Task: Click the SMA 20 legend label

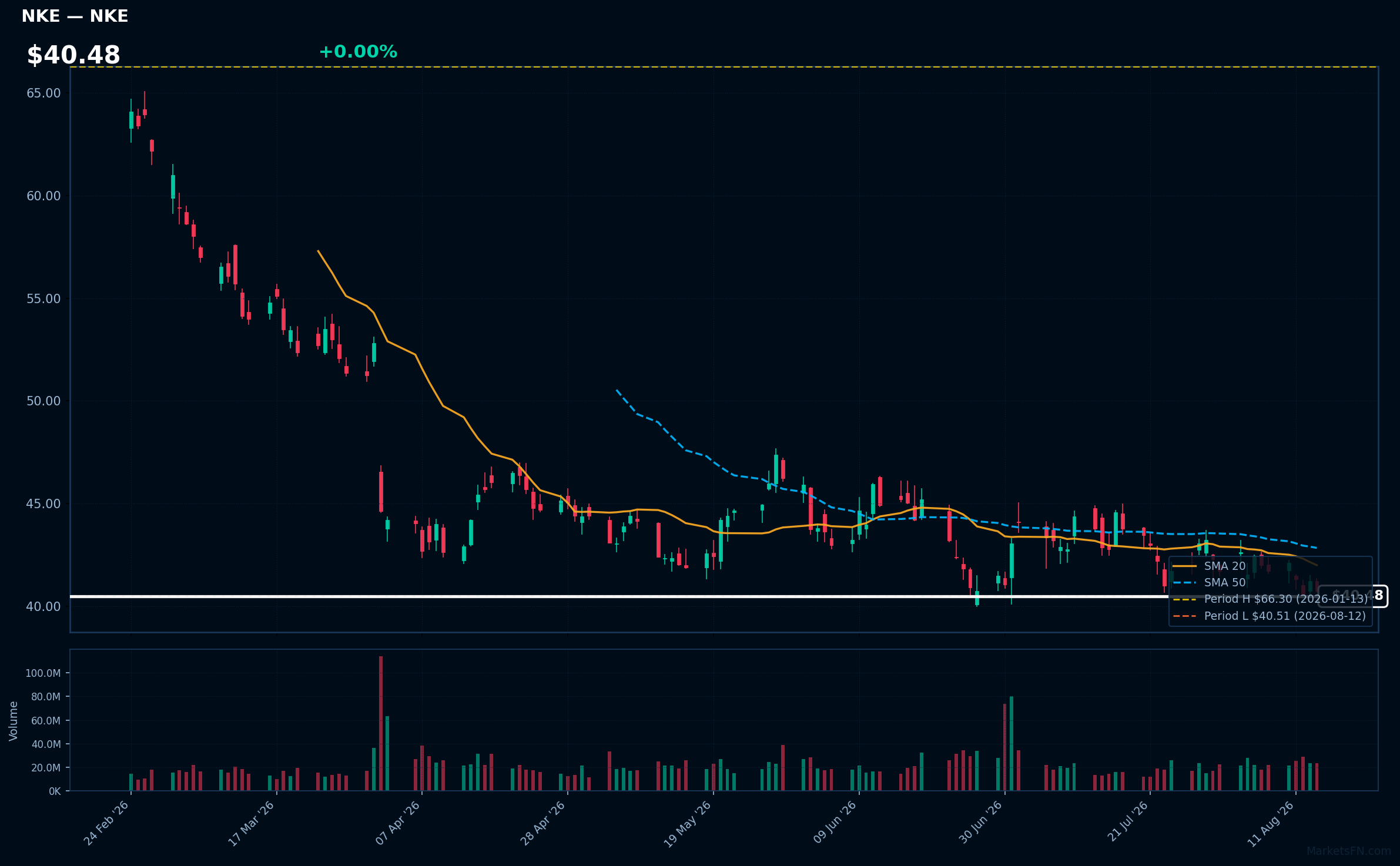Action: click(x=1225, y=566)
